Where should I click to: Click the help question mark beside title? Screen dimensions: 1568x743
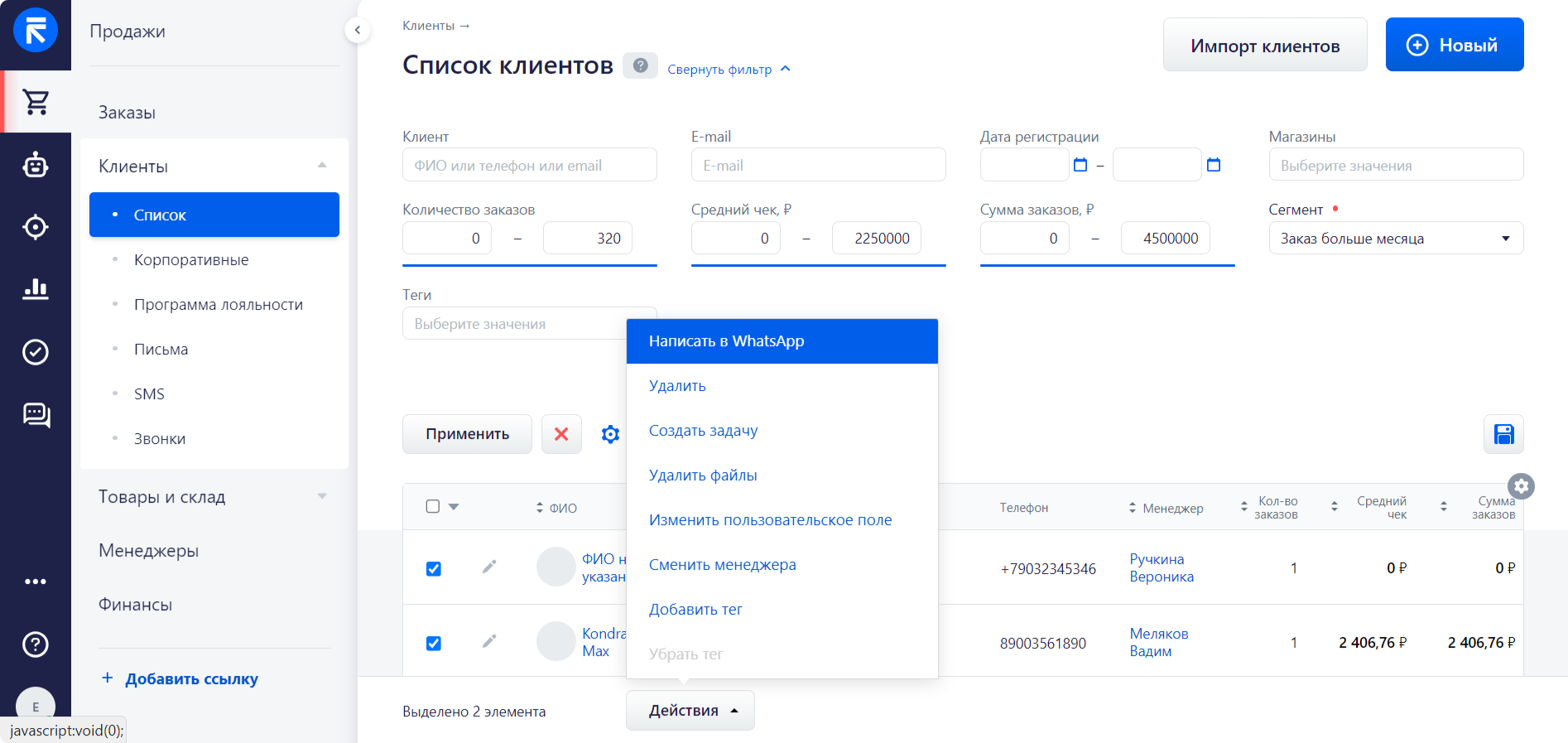[x=640, y=65]
